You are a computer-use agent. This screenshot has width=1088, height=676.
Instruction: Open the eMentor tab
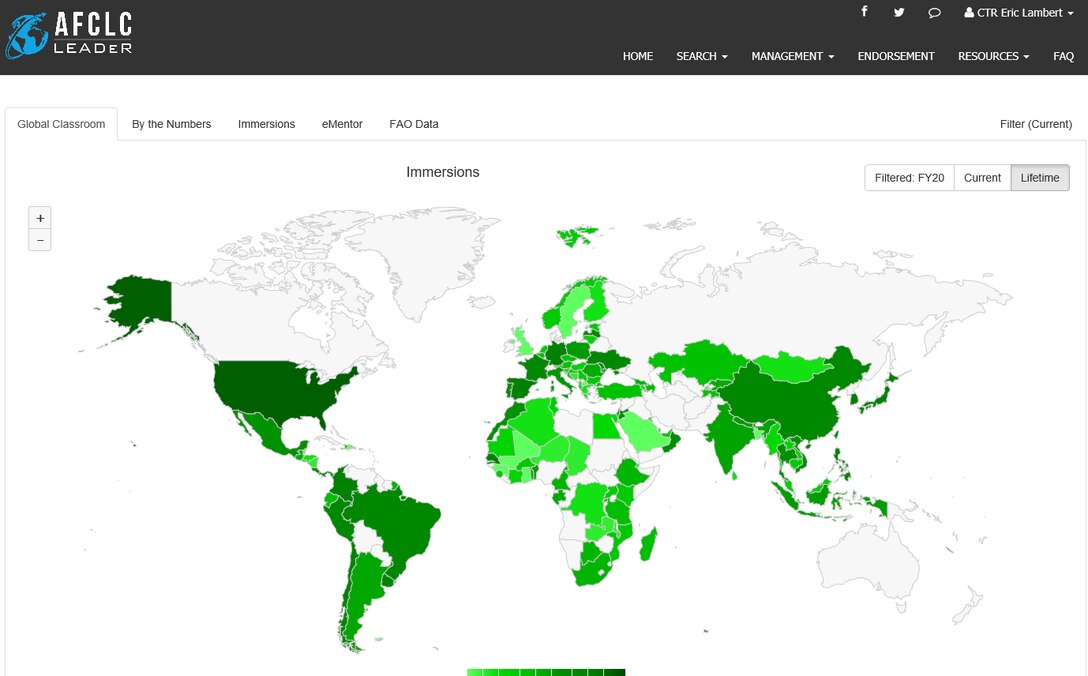click(x=342, y=124)
